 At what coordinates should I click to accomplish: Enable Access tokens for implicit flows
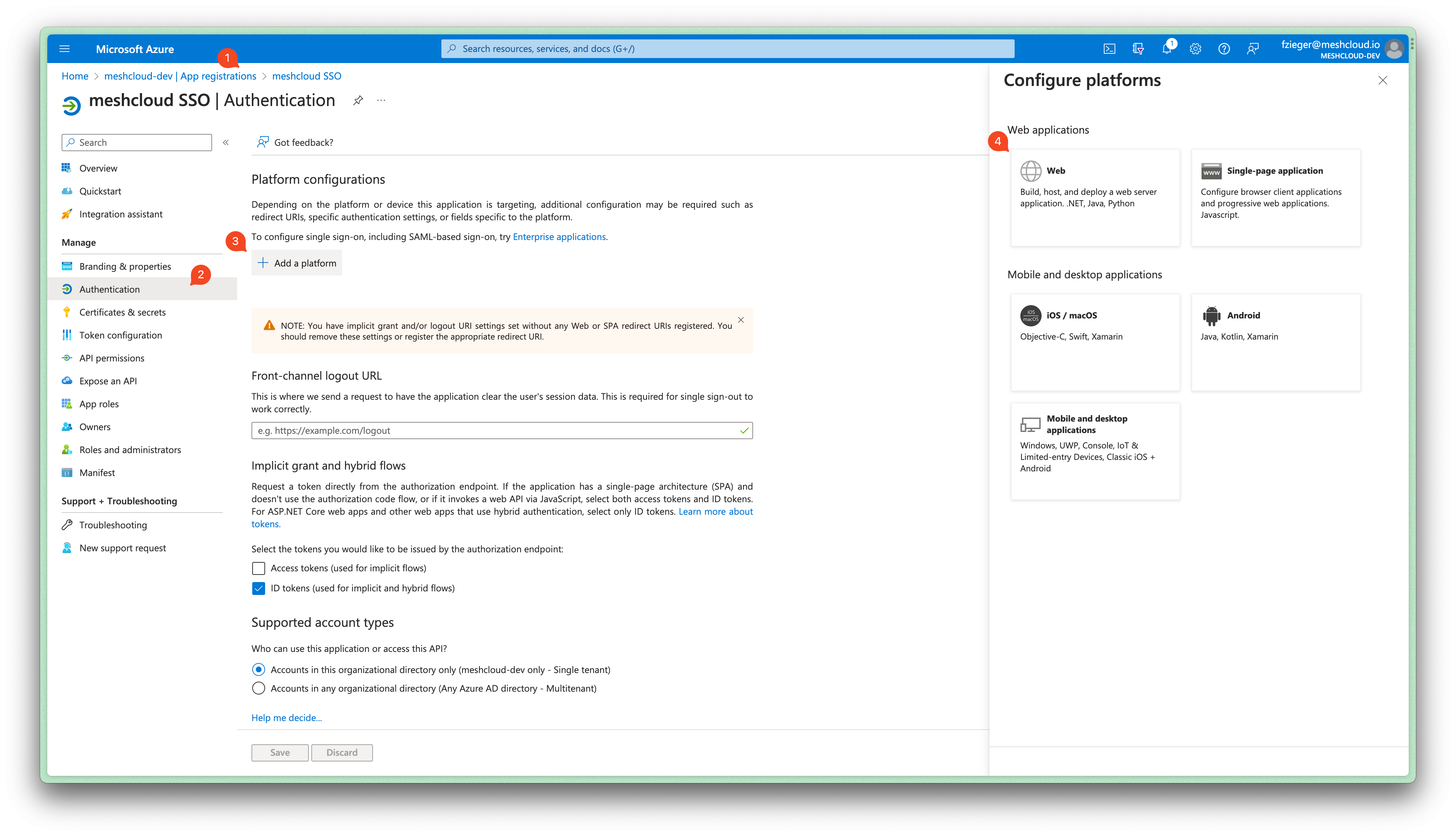click(x=258, y=568)
